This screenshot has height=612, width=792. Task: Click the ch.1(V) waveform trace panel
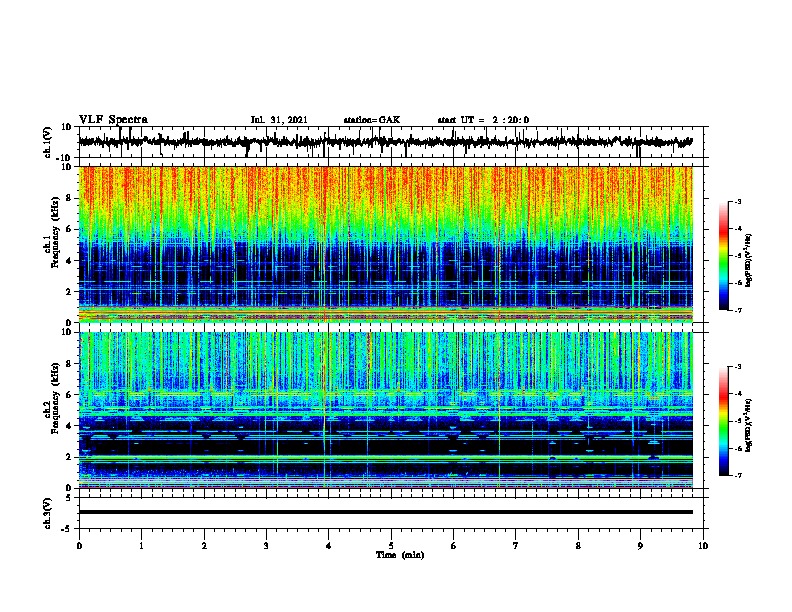391,142
